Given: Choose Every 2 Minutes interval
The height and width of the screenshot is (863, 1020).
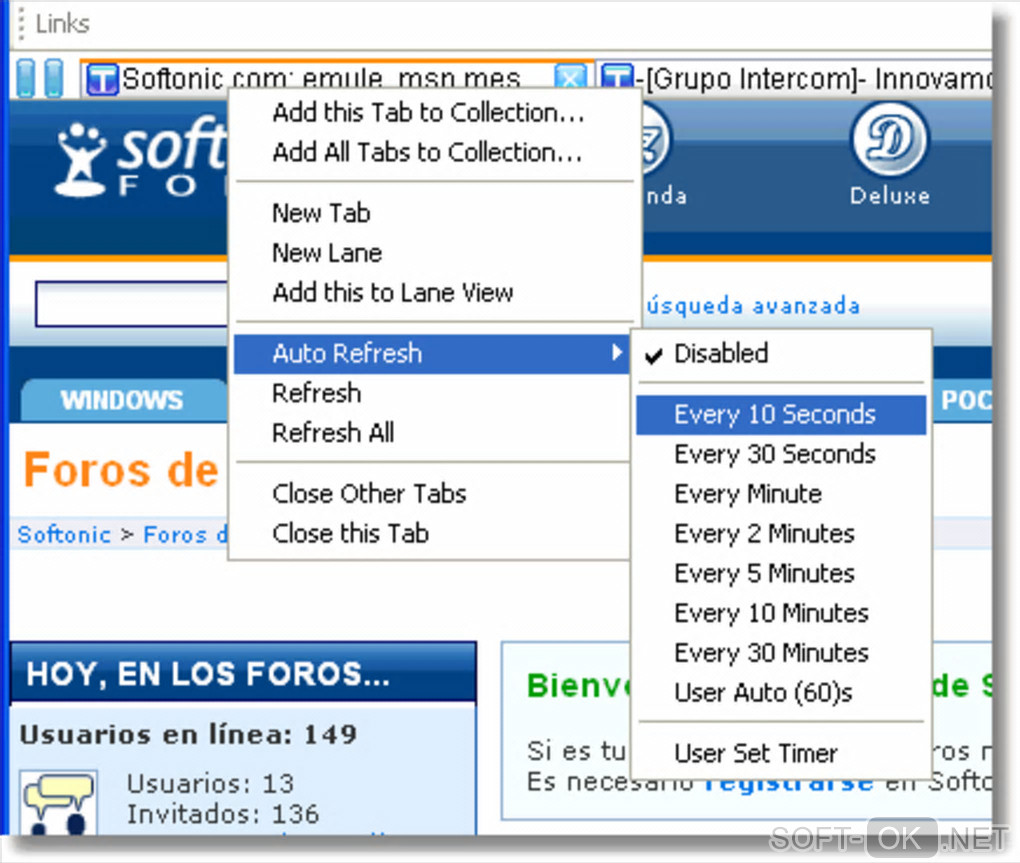Looking at the screenshot, I should click(x=781, y=533).
